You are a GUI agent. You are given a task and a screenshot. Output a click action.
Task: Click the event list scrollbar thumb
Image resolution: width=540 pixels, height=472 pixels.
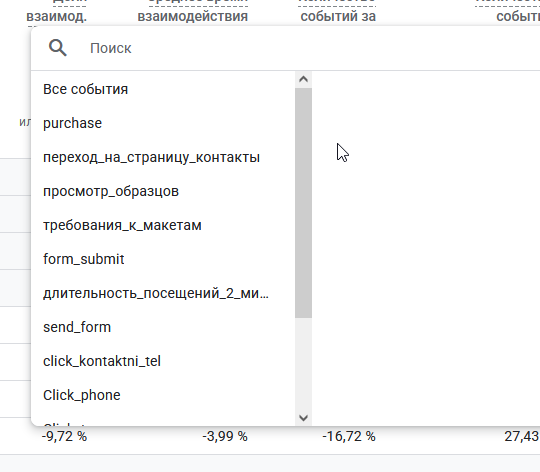click(303, 203)
